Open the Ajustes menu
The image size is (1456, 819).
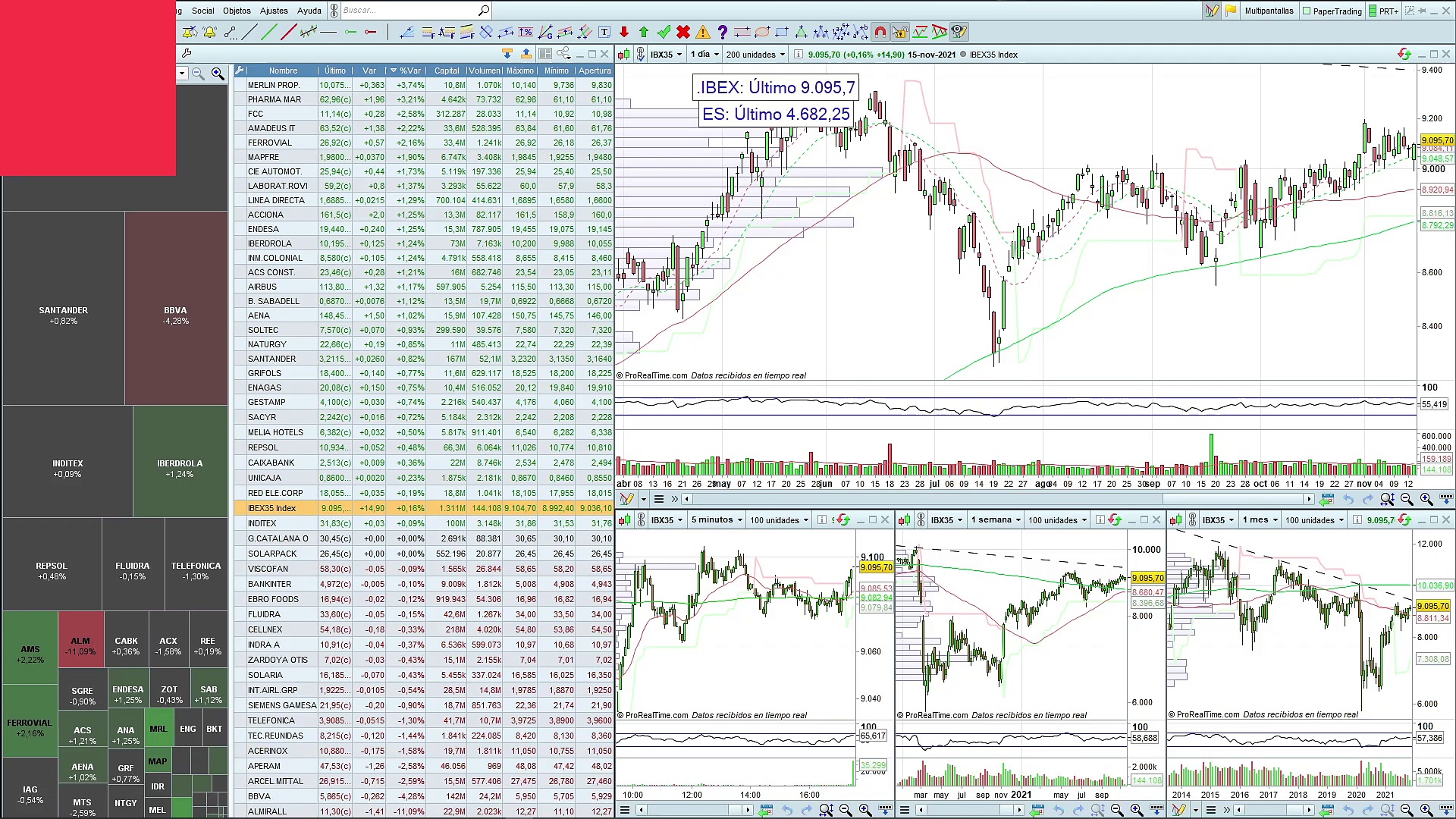coord(274,11)
